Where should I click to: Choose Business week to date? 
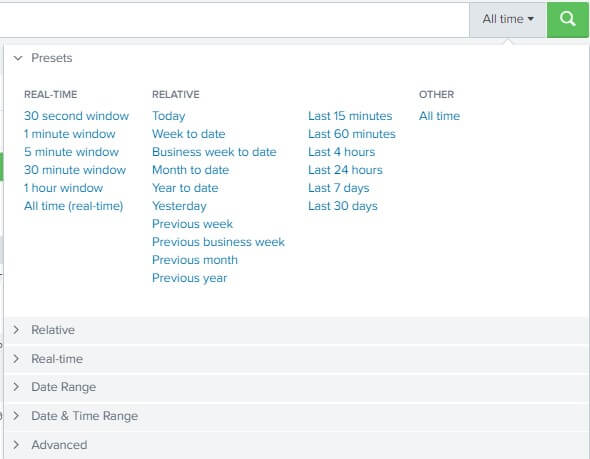point(214,152)
